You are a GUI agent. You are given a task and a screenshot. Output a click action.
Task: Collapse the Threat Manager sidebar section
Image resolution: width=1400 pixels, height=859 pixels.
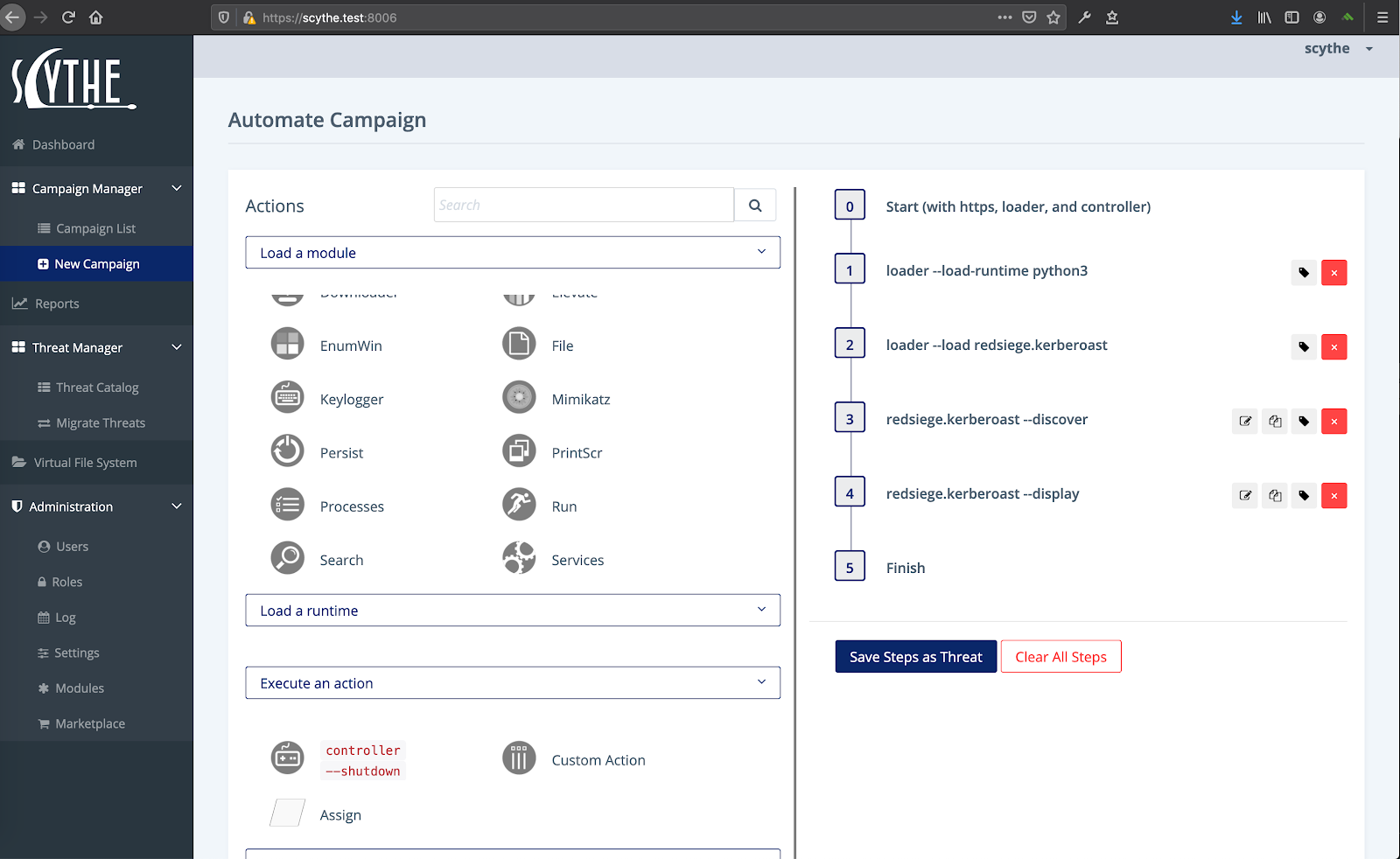(x=96, y=347)
